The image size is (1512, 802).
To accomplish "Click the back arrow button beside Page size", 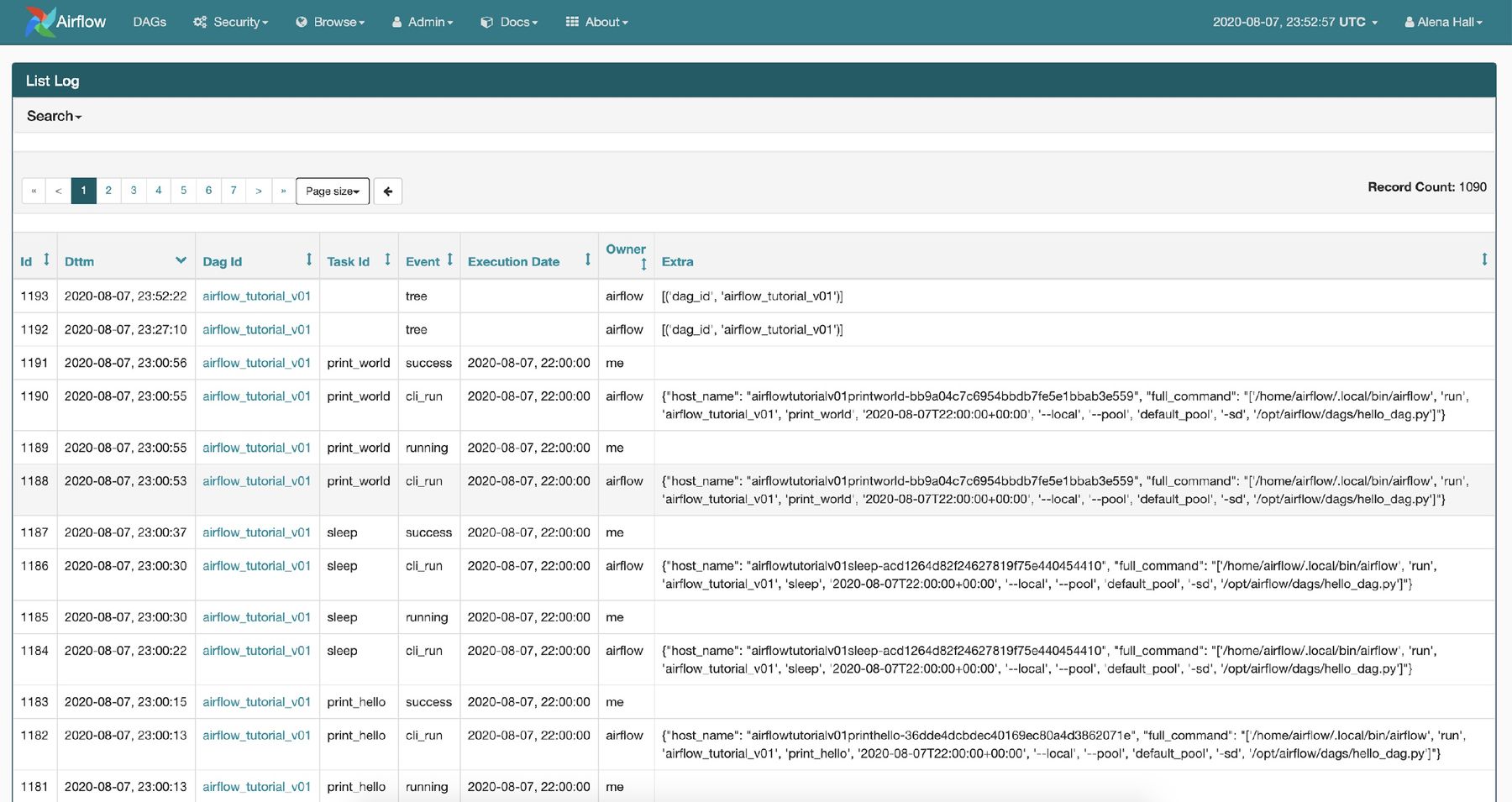I will [387, 191].
